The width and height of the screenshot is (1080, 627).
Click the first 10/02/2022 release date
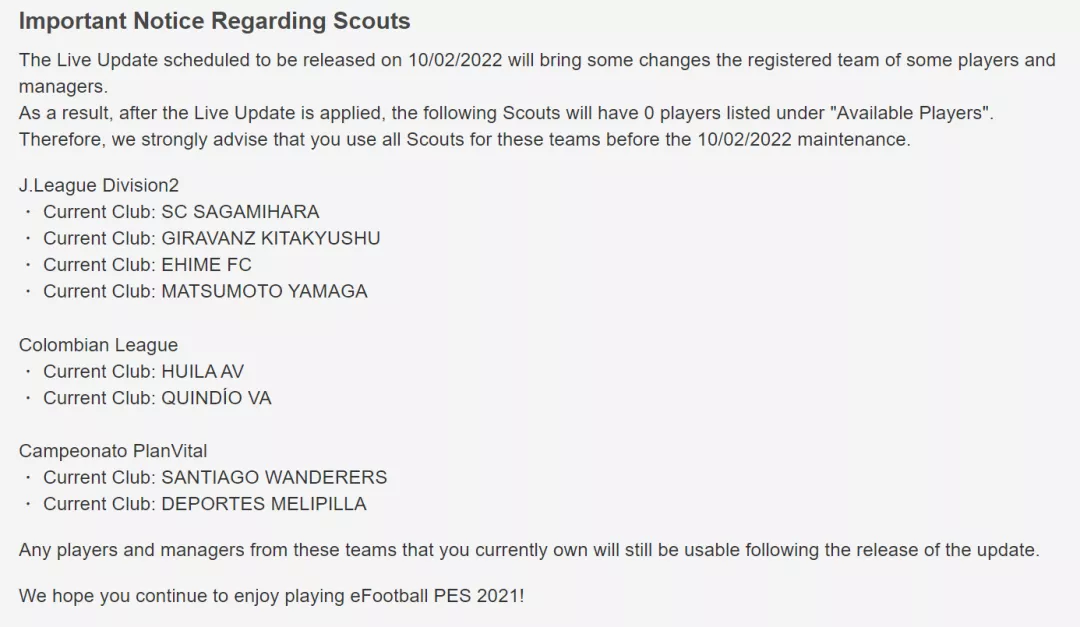coord(455,60)
